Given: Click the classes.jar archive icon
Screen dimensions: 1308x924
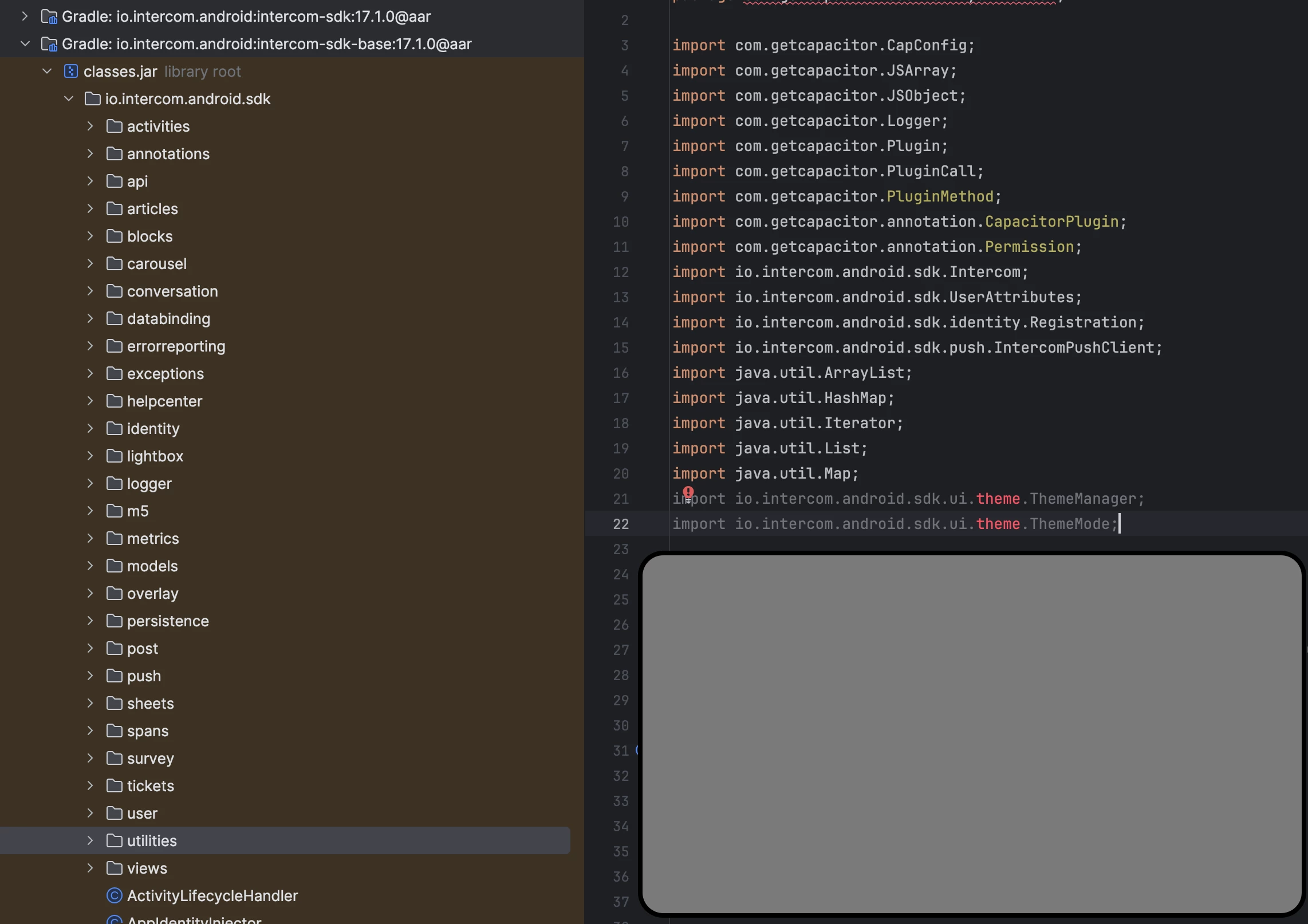Looking at the screenshot, I should click(x=71, y=72).
